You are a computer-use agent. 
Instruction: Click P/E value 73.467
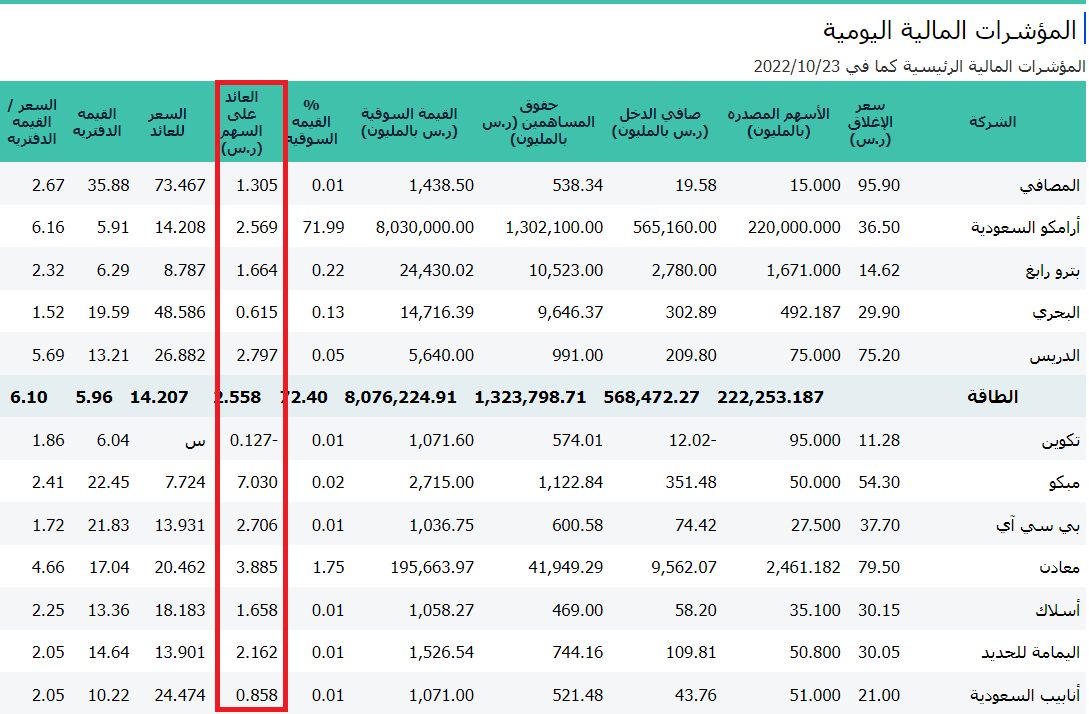(x=180, y=185)
